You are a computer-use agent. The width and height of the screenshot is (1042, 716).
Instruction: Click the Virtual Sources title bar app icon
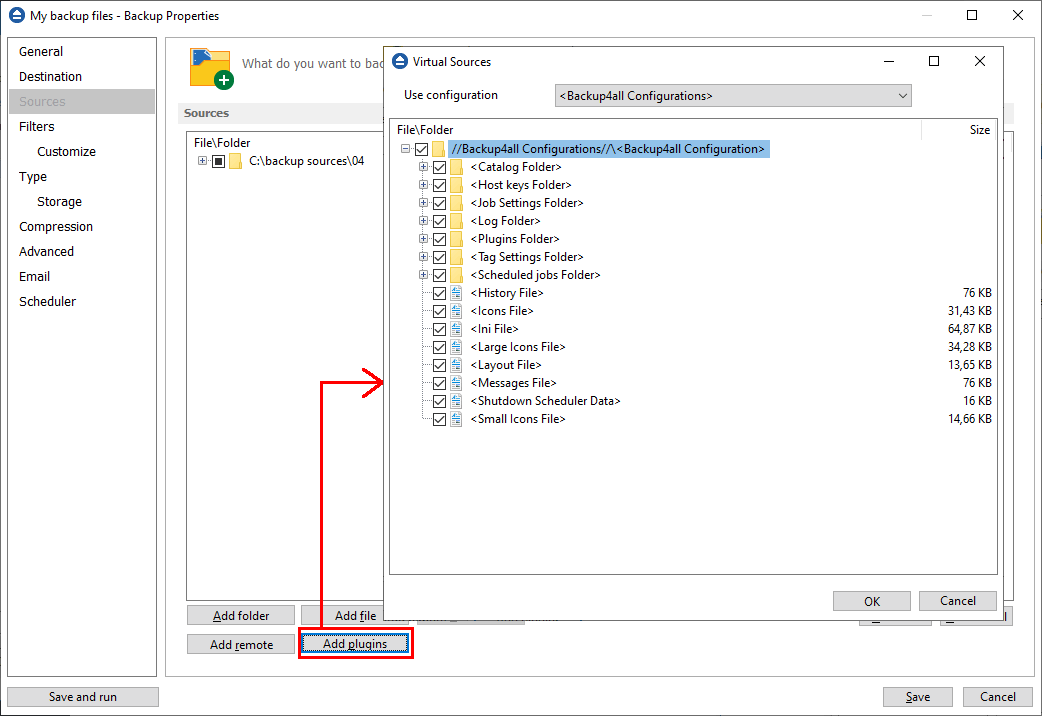399,61
